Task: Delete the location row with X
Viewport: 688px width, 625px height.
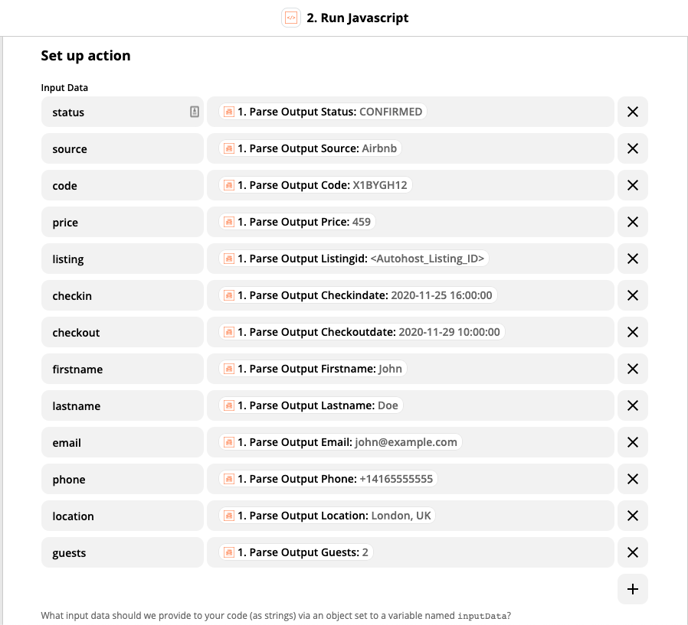Action: coord(632,516)
